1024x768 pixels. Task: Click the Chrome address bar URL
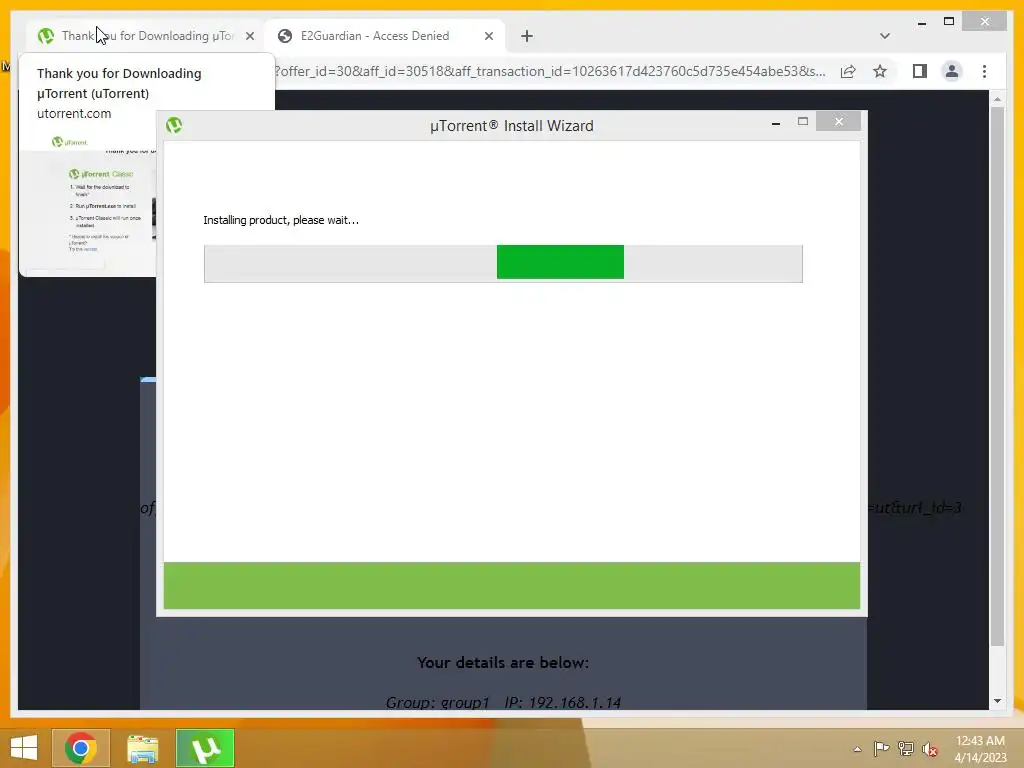point(550,71)
